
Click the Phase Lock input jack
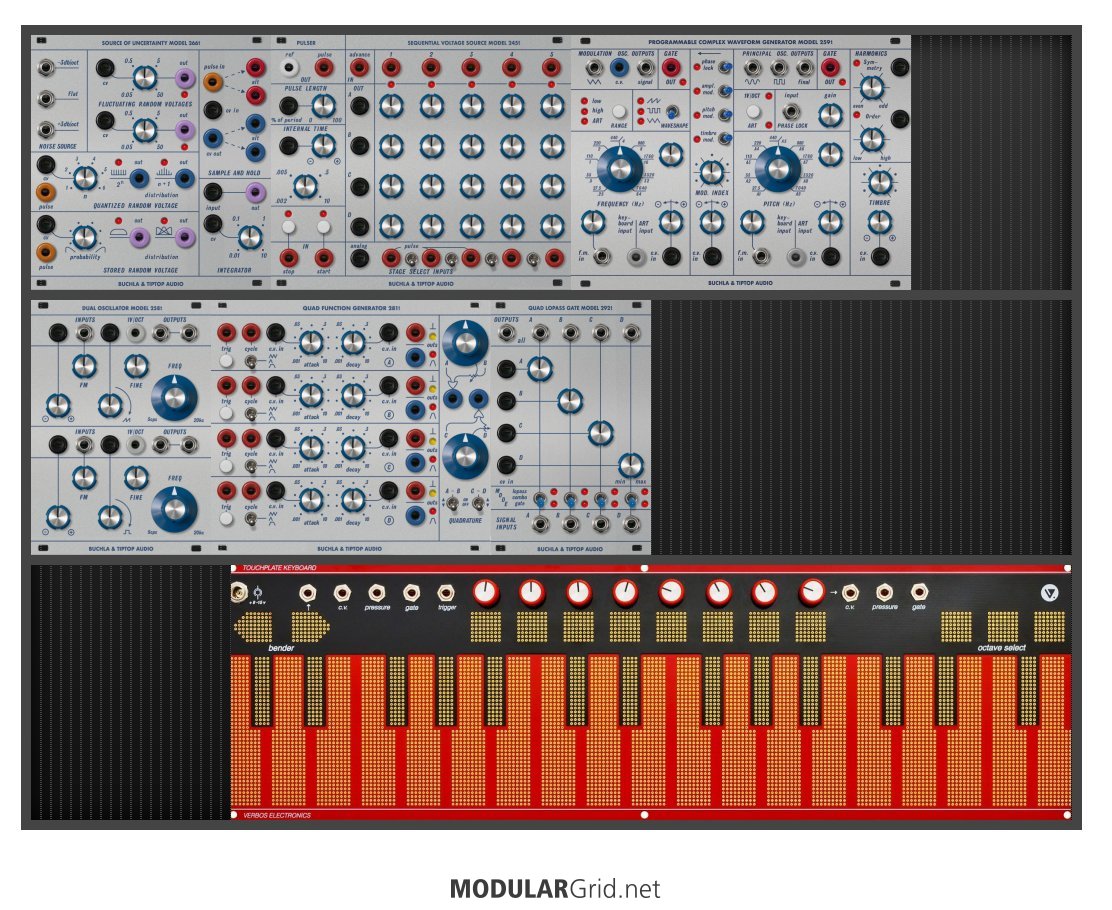(x=791, y=112)
